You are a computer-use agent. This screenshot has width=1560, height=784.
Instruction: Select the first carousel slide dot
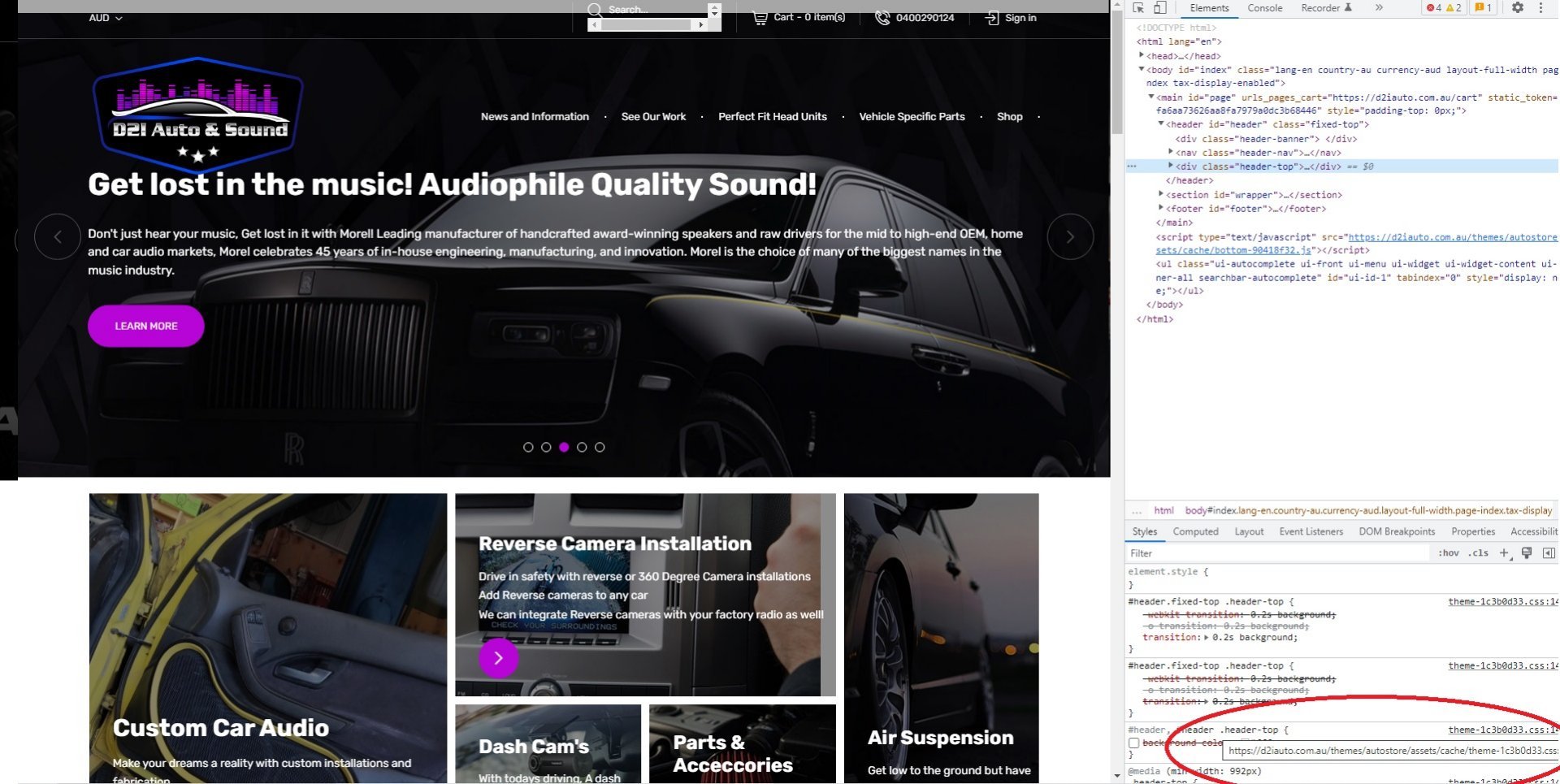click(528, 448)
